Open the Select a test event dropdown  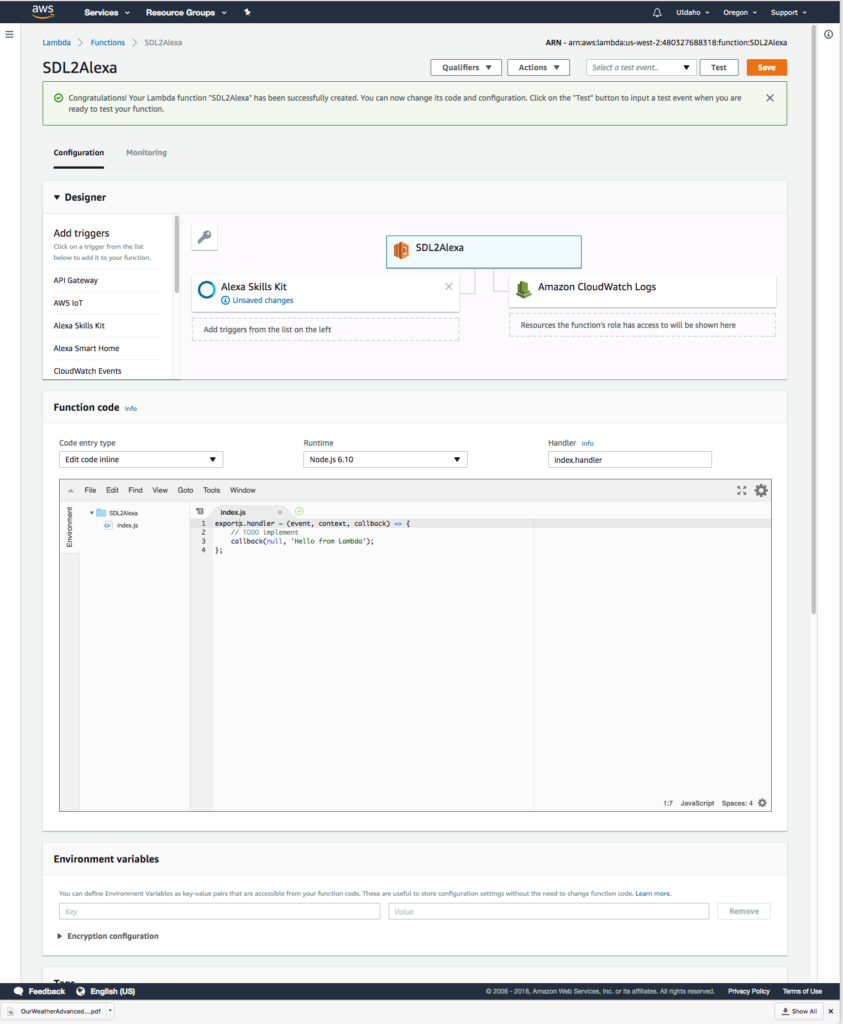(641, 67)
